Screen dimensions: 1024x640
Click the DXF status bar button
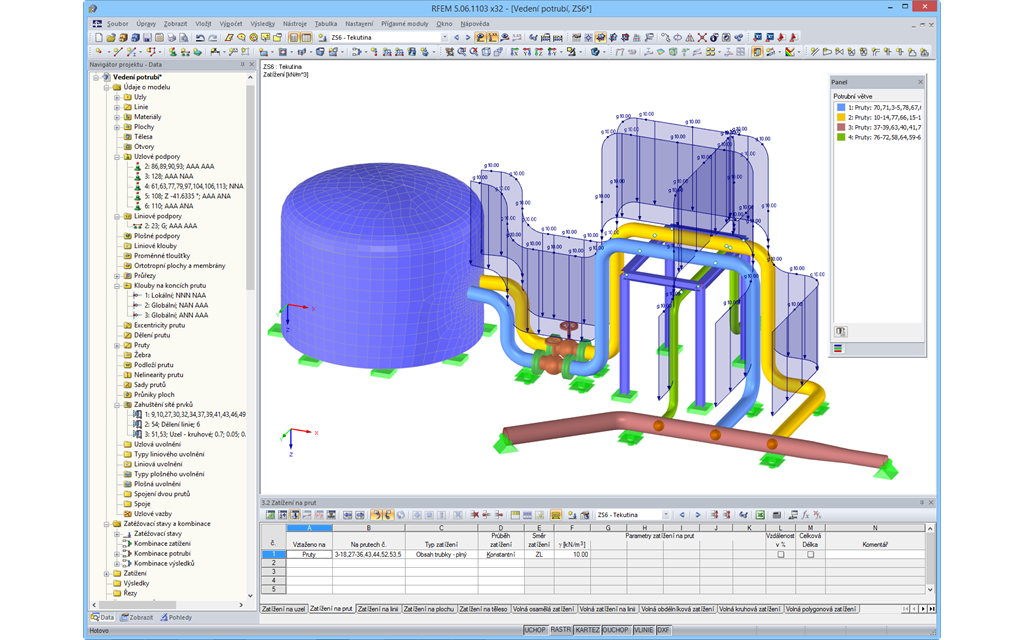click(663, 630)
